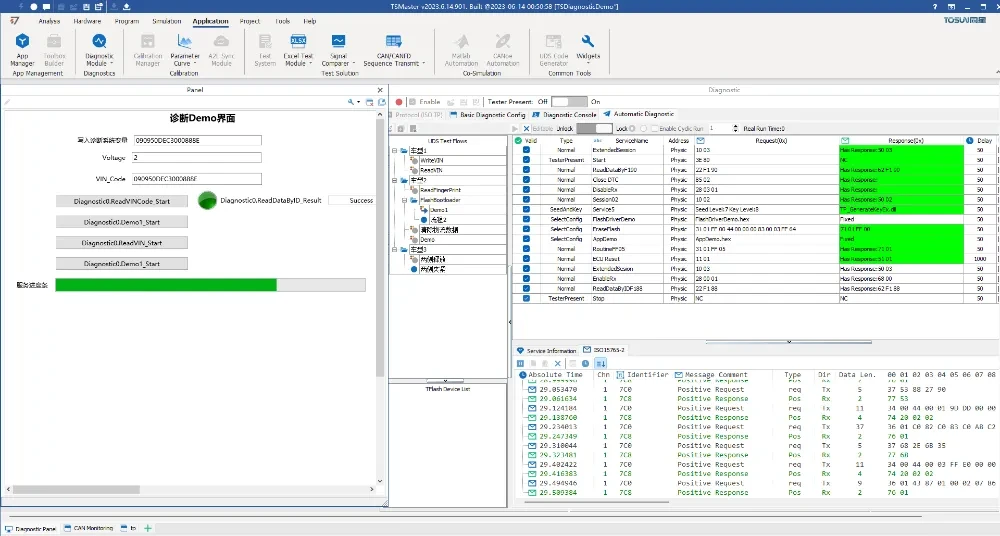The image size is (1000, 536).
Task: Uncheck Valid box for Close DTC row
Action: coord(526,180)
